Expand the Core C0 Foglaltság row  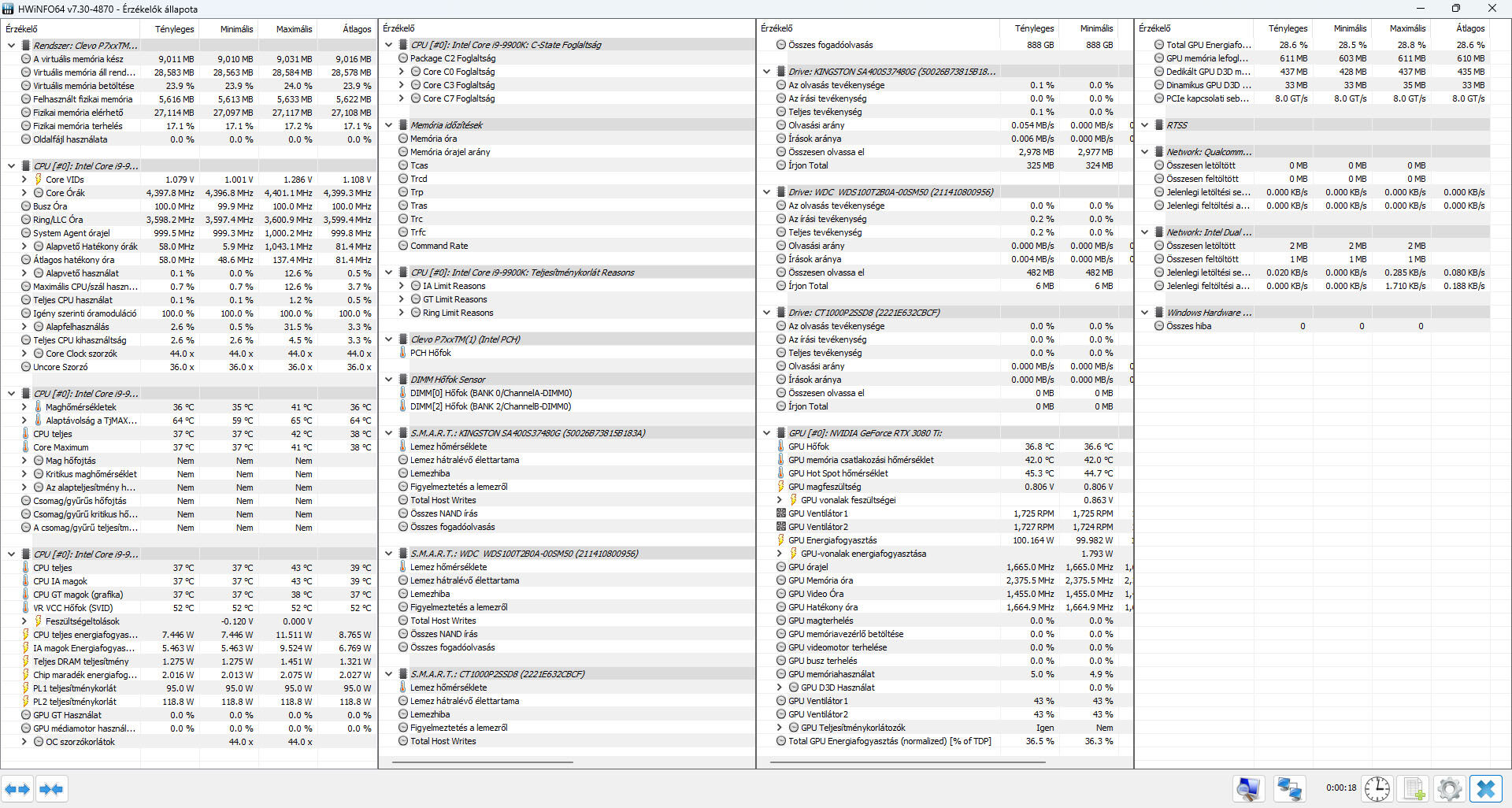pos(401,72)
